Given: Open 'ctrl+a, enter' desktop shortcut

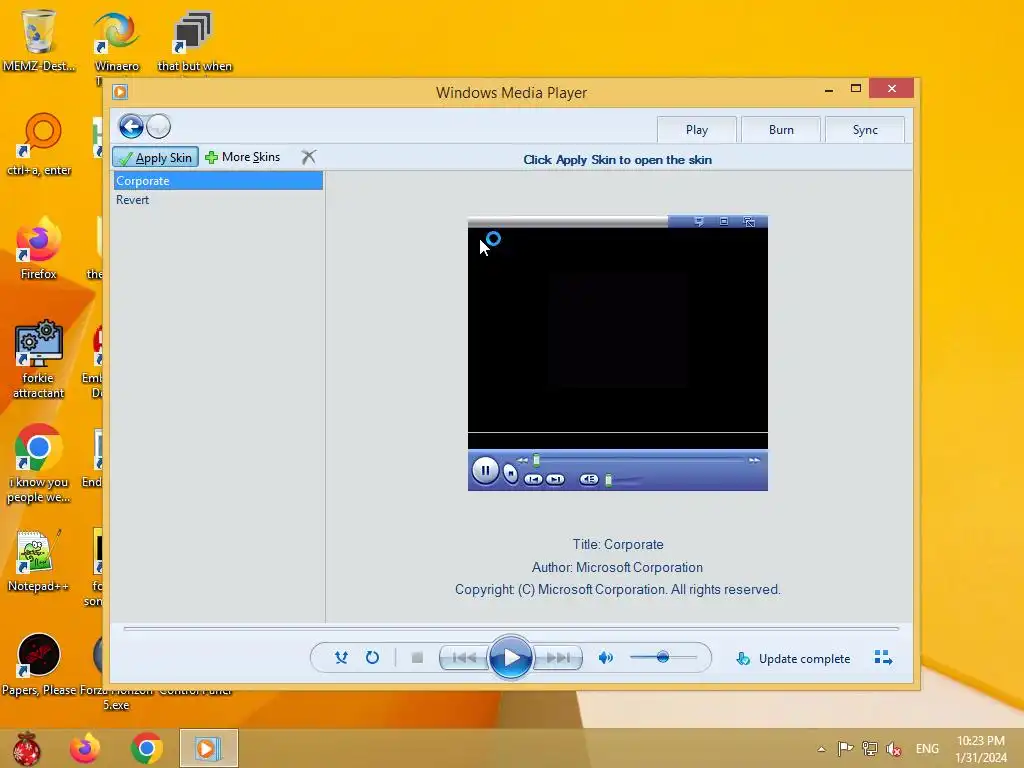Looking at the screenshot, I should 39,144.
